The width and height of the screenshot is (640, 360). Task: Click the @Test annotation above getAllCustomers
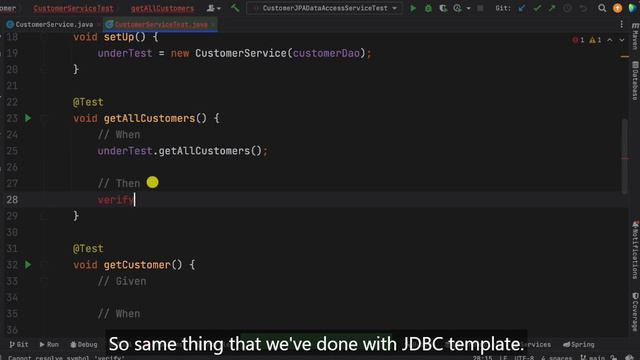click(88, 102)
